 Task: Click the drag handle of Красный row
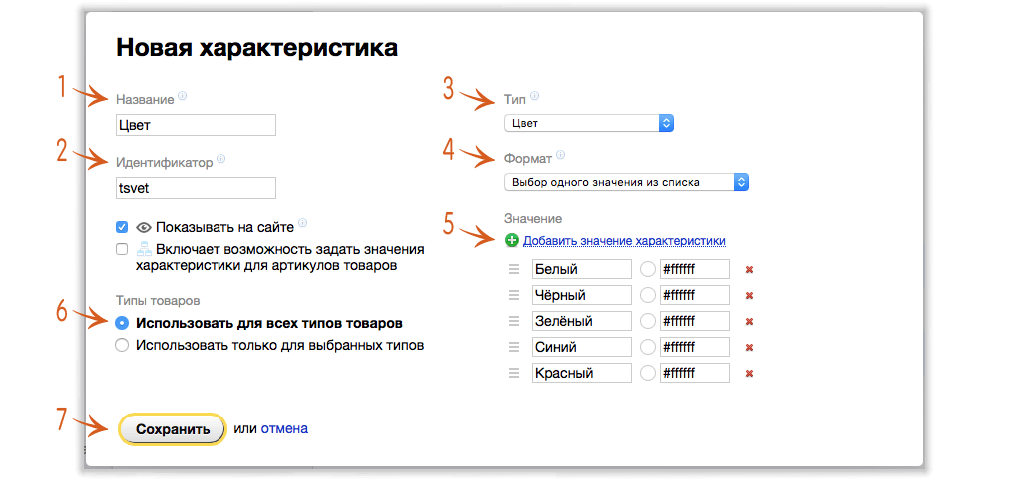(x=513, y=373)
